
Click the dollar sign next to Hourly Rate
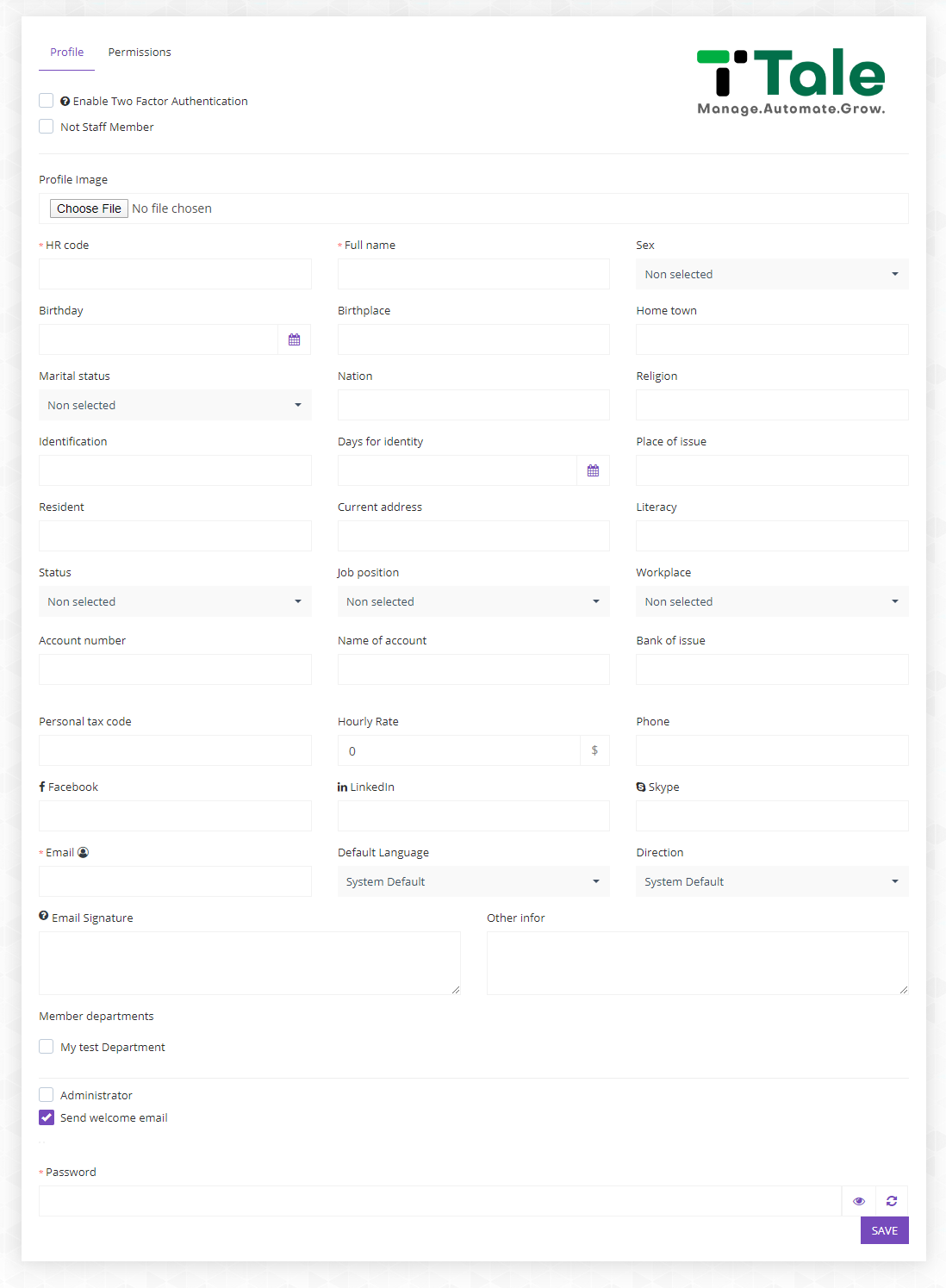[594, 750]
